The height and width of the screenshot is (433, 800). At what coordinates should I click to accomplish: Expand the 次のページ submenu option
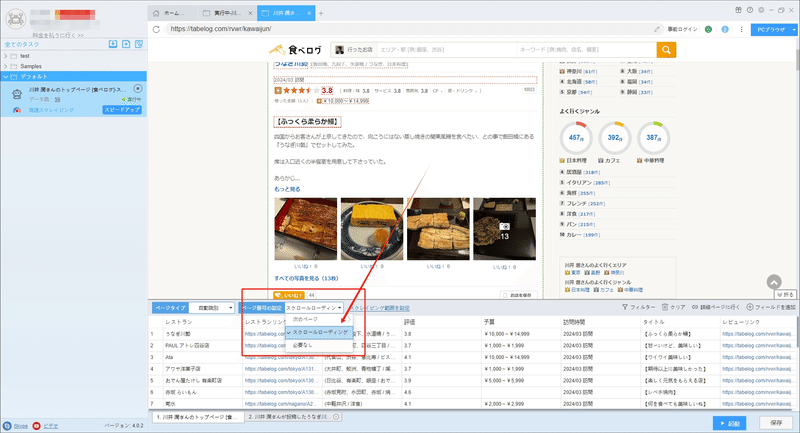click(319, 319)
